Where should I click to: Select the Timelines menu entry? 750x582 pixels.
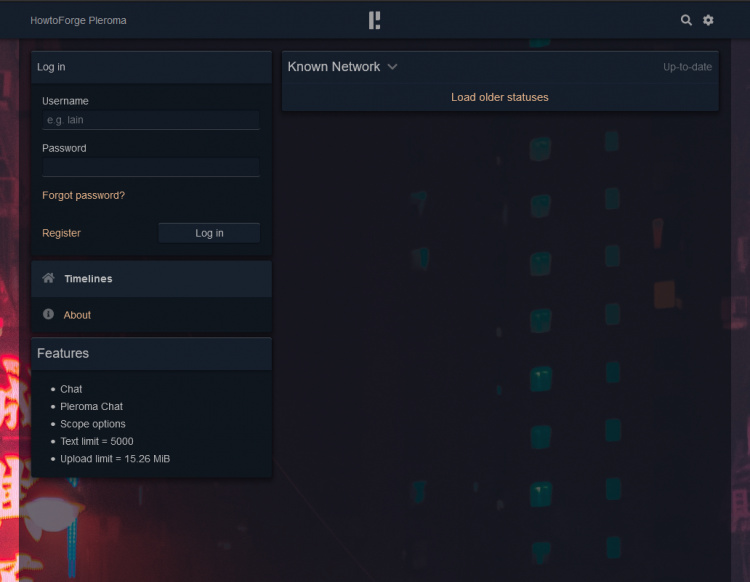click(x=88, y=279)
